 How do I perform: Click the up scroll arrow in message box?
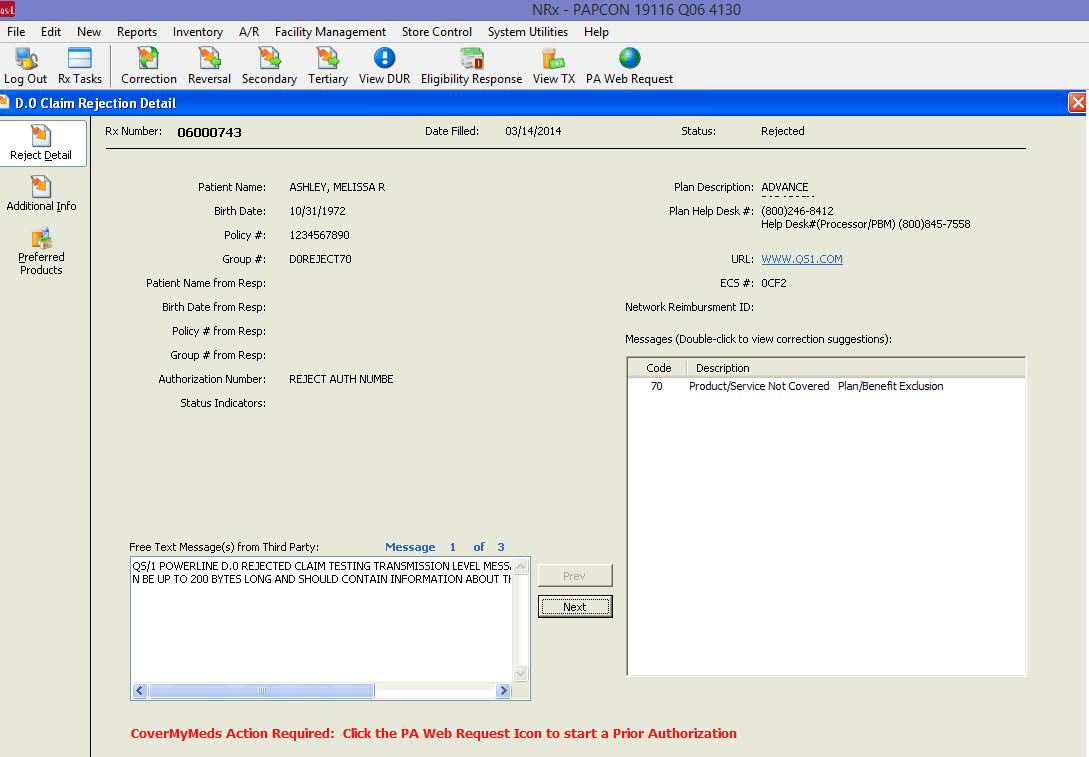(521, 567)
